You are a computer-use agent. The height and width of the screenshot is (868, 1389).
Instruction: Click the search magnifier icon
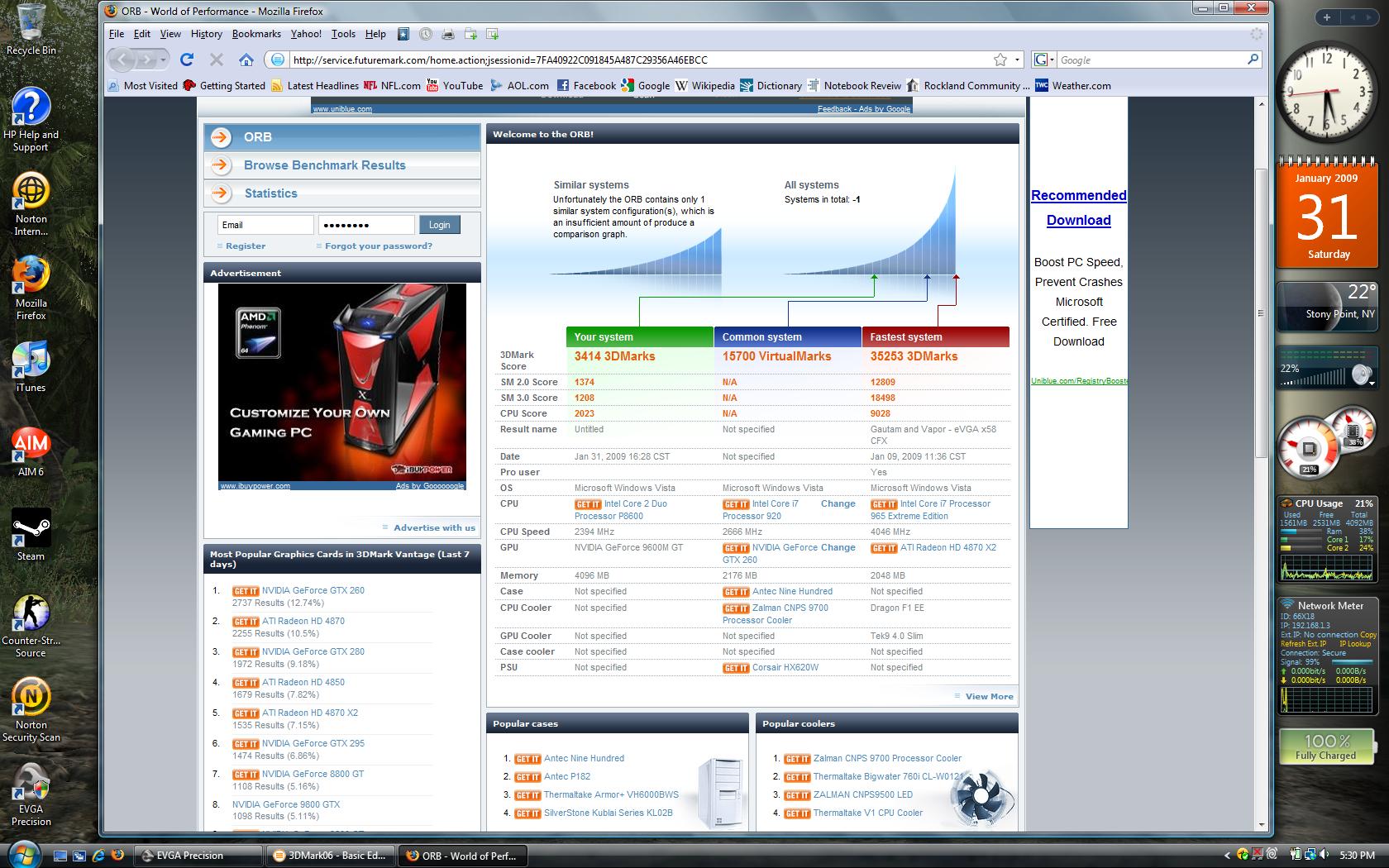pos(1253,60)
